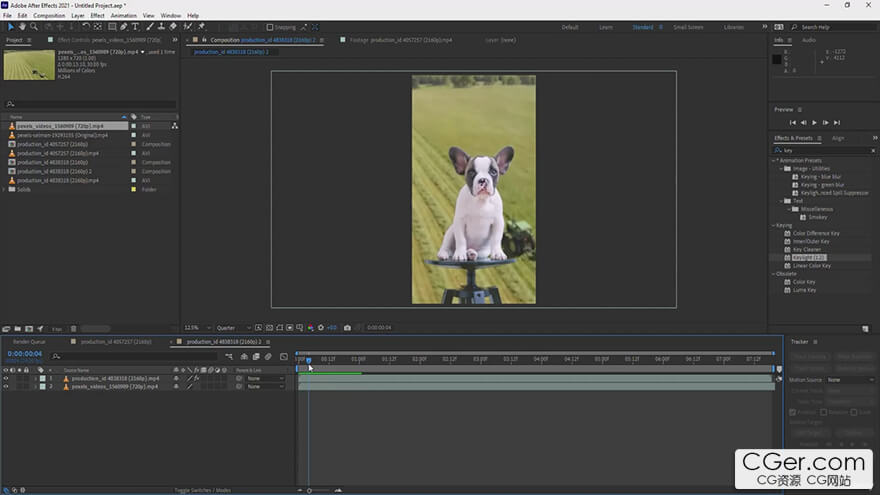Screen dimensions: 880x495
Task: Toggle label color square of layer 1
Action: click(x=43, y=379)
